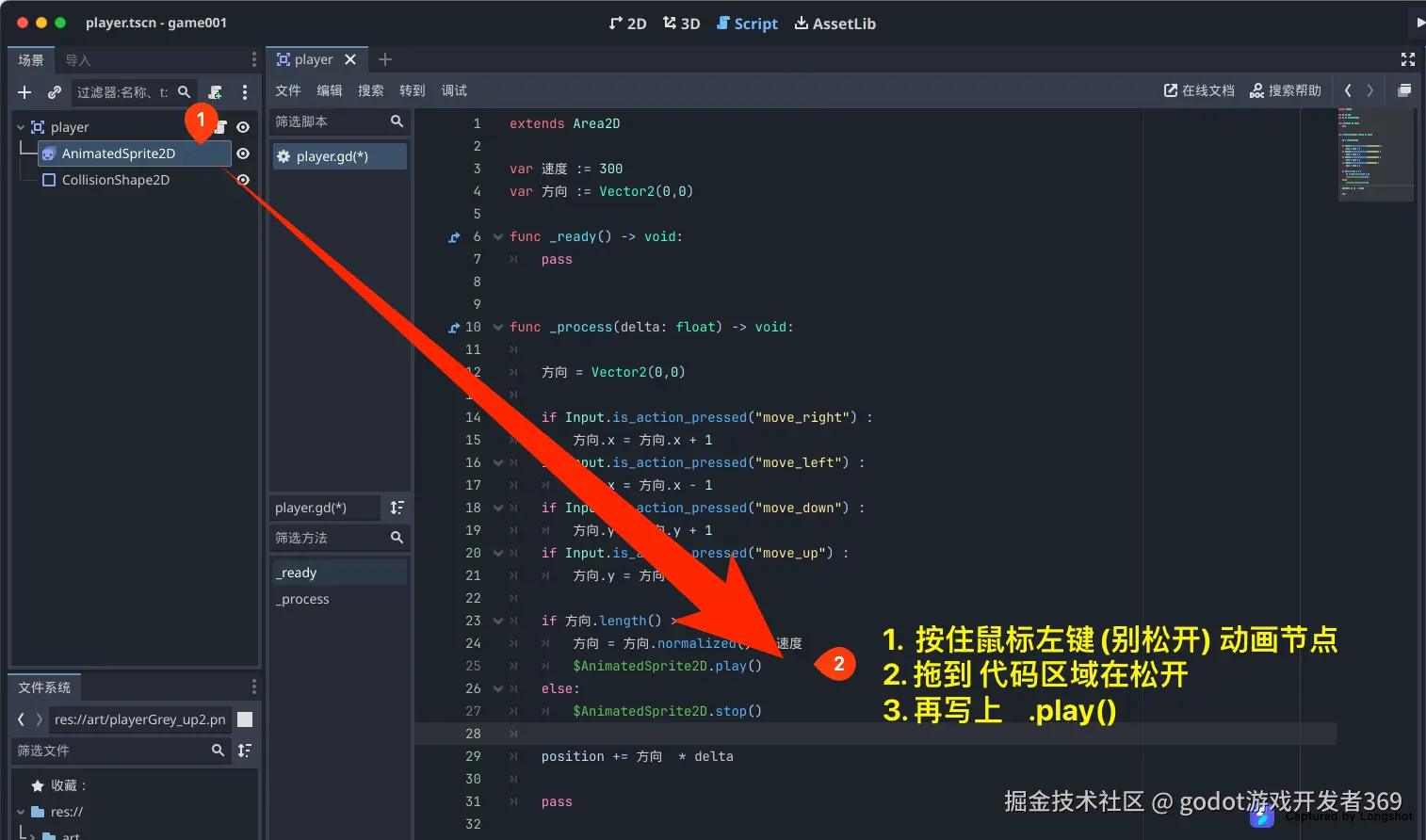Click the scene filter search field
This screenshot has height=840, width=1426.
[134, 92]
